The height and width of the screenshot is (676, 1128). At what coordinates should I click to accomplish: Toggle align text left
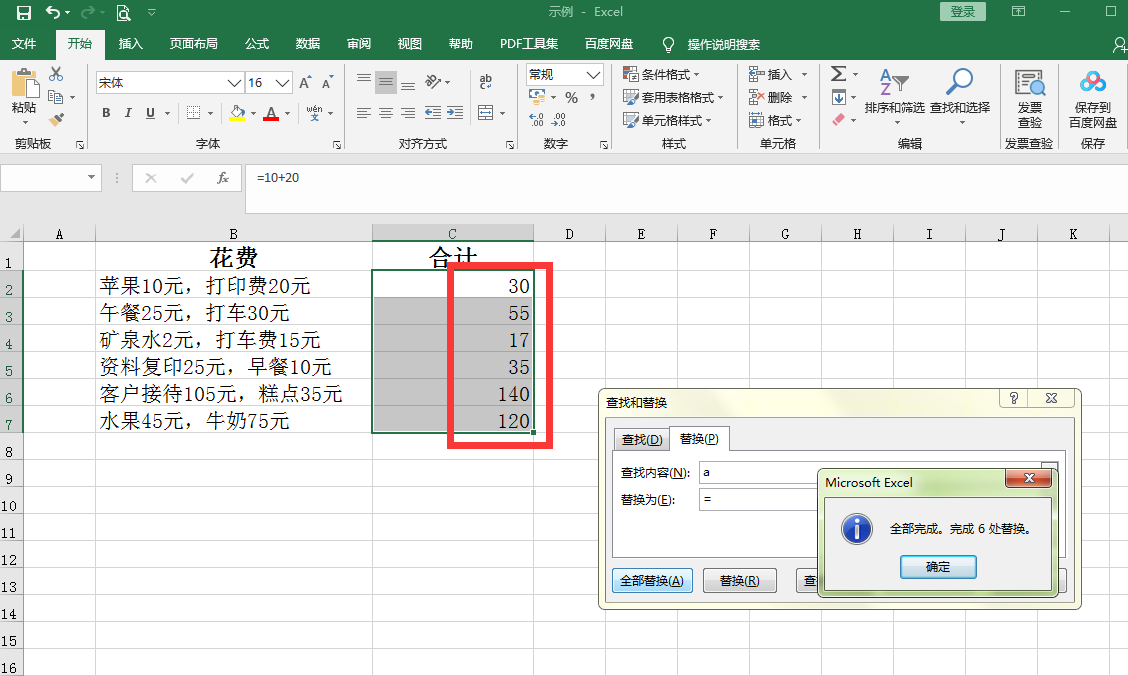[x=364, y=113]
